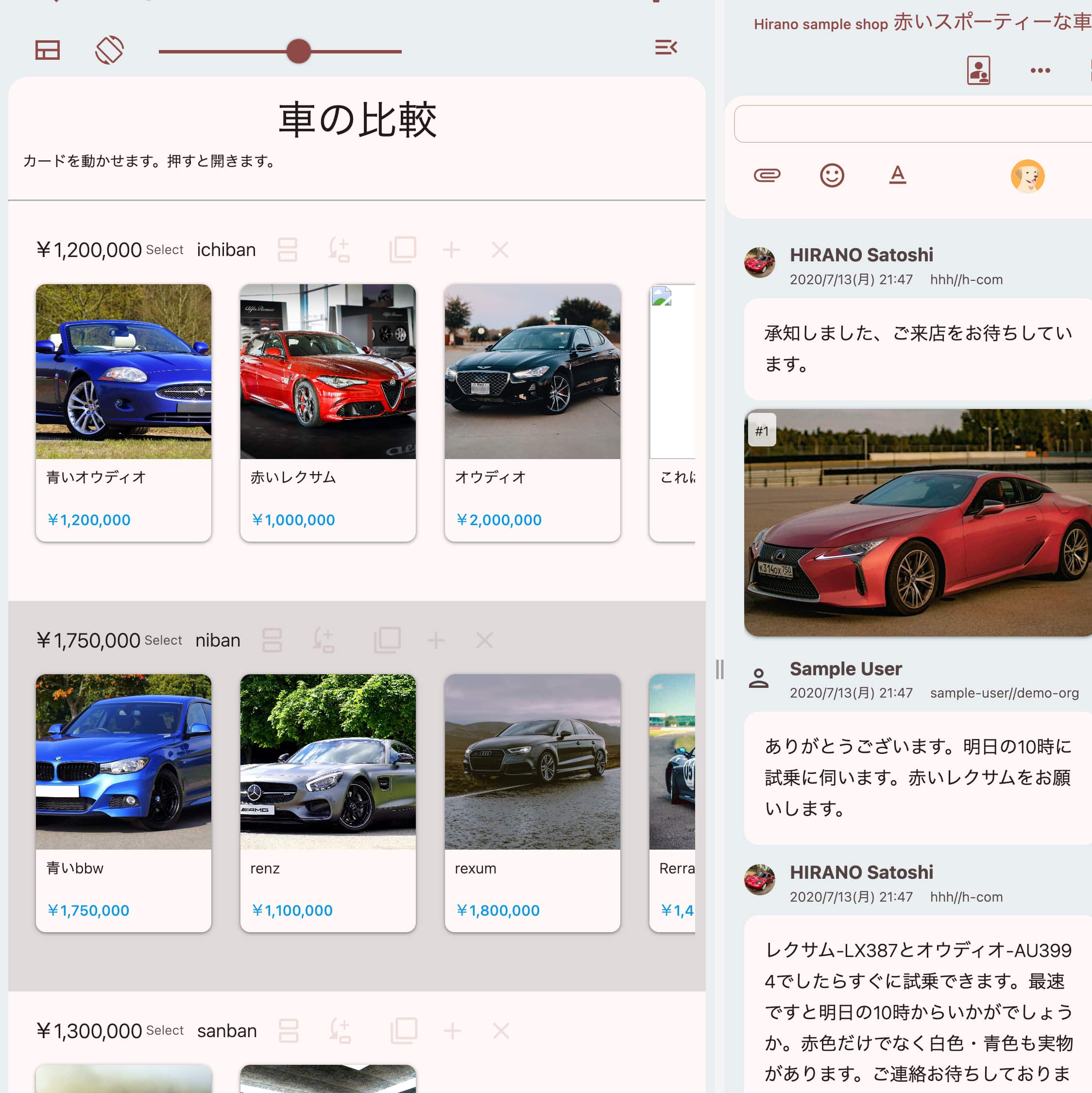The width and height of the screenshot is (1092, 1093).
Task: Adjust the card size slider handle
Action: coord(298,51)
